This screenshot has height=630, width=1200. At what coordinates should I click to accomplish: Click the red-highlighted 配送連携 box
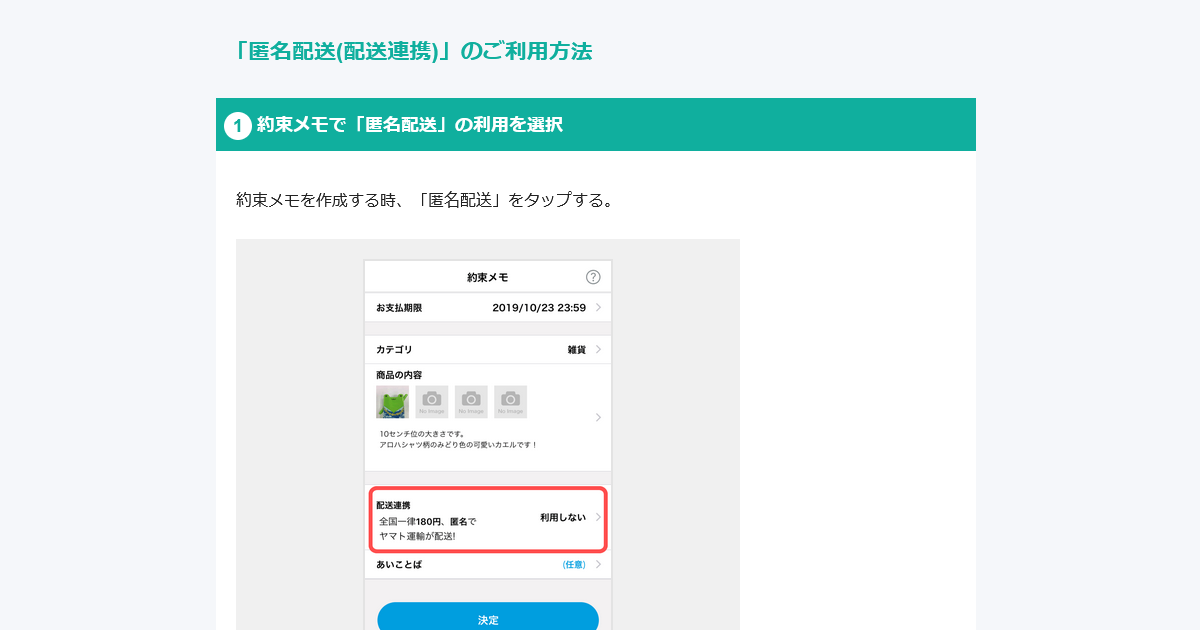pyautogui.click(x=488, y=520)
